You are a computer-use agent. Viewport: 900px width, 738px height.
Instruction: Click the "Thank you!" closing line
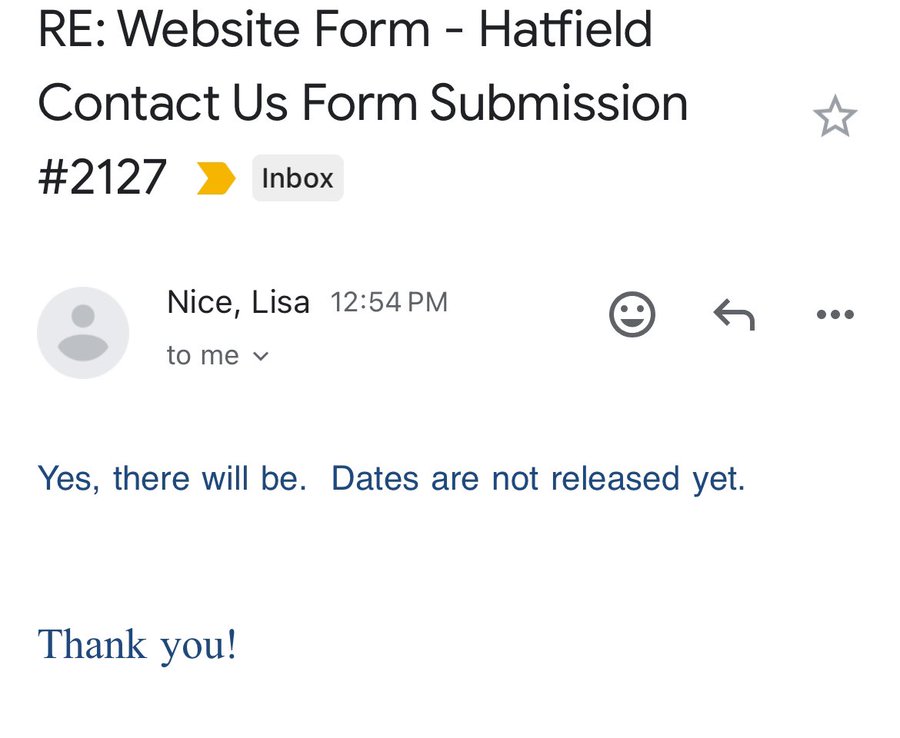tap(137, 644)
